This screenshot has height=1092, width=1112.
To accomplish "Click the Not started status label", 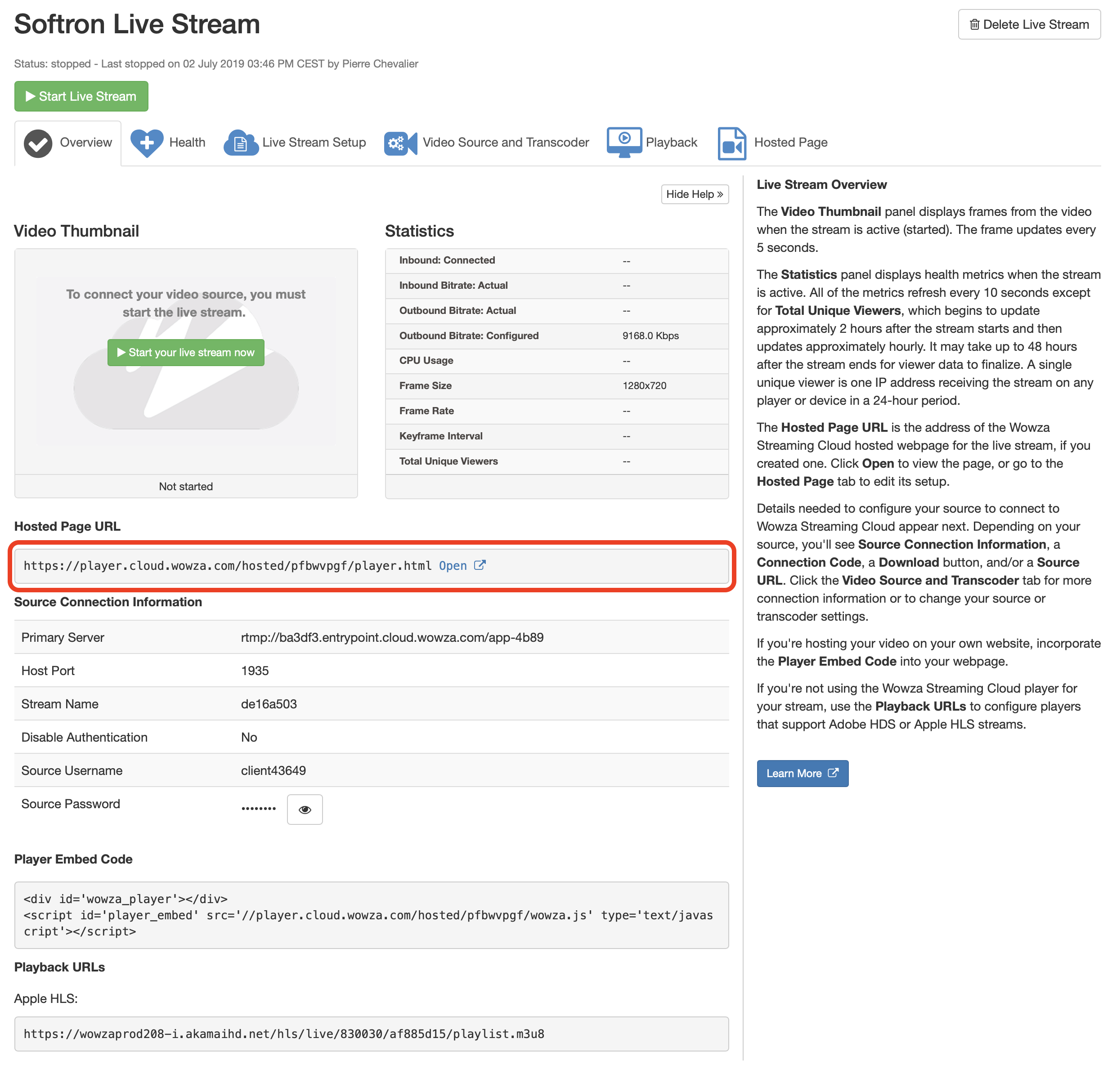I will coord(186,486).
